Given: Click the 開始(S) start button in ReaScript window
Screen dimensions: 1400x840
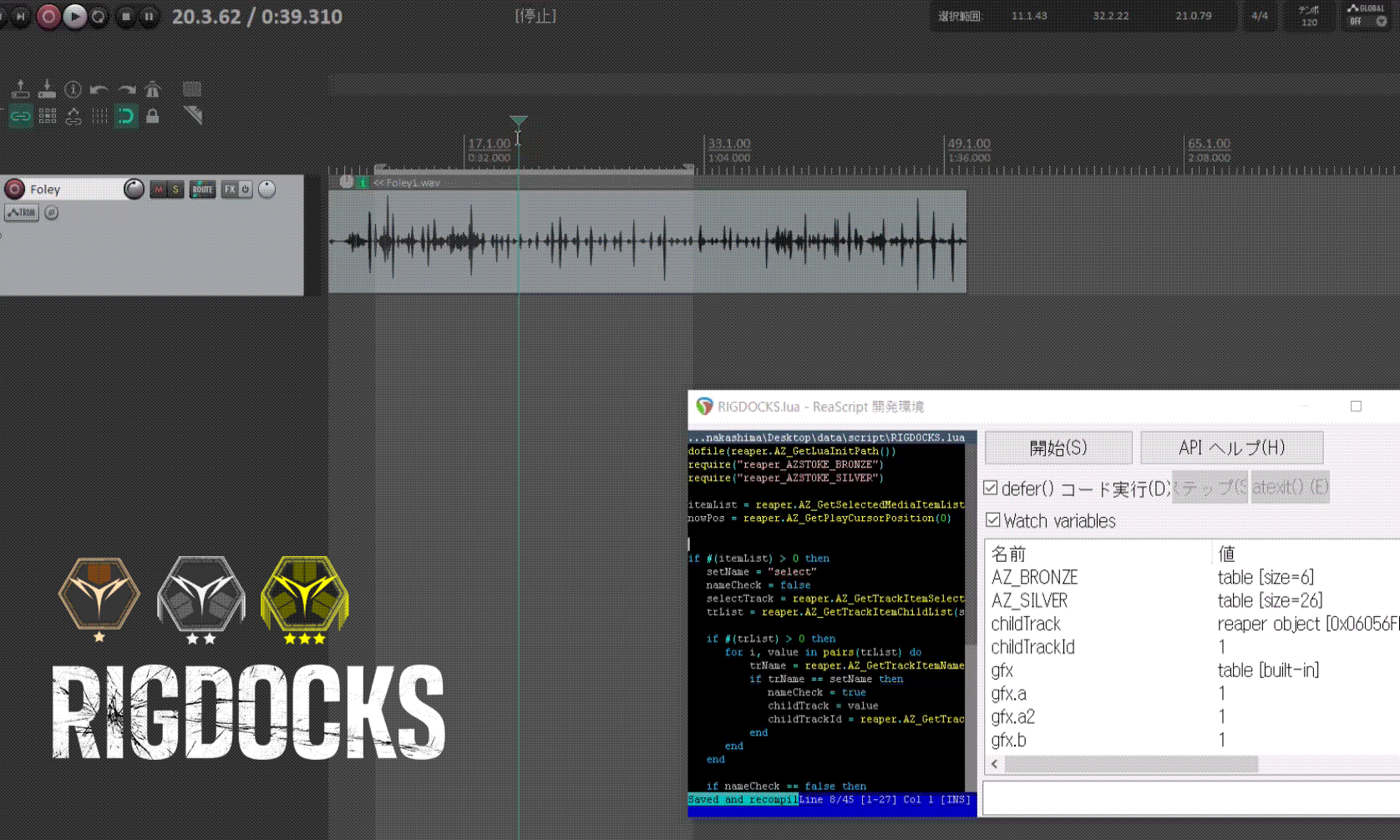Looking at the screenshot, I should pos(1058,448).
